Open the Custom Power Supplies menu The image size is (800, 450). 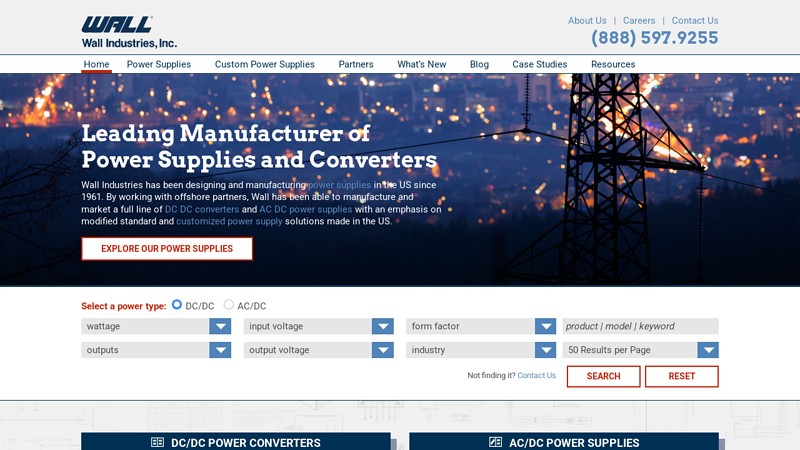[265, 64]
